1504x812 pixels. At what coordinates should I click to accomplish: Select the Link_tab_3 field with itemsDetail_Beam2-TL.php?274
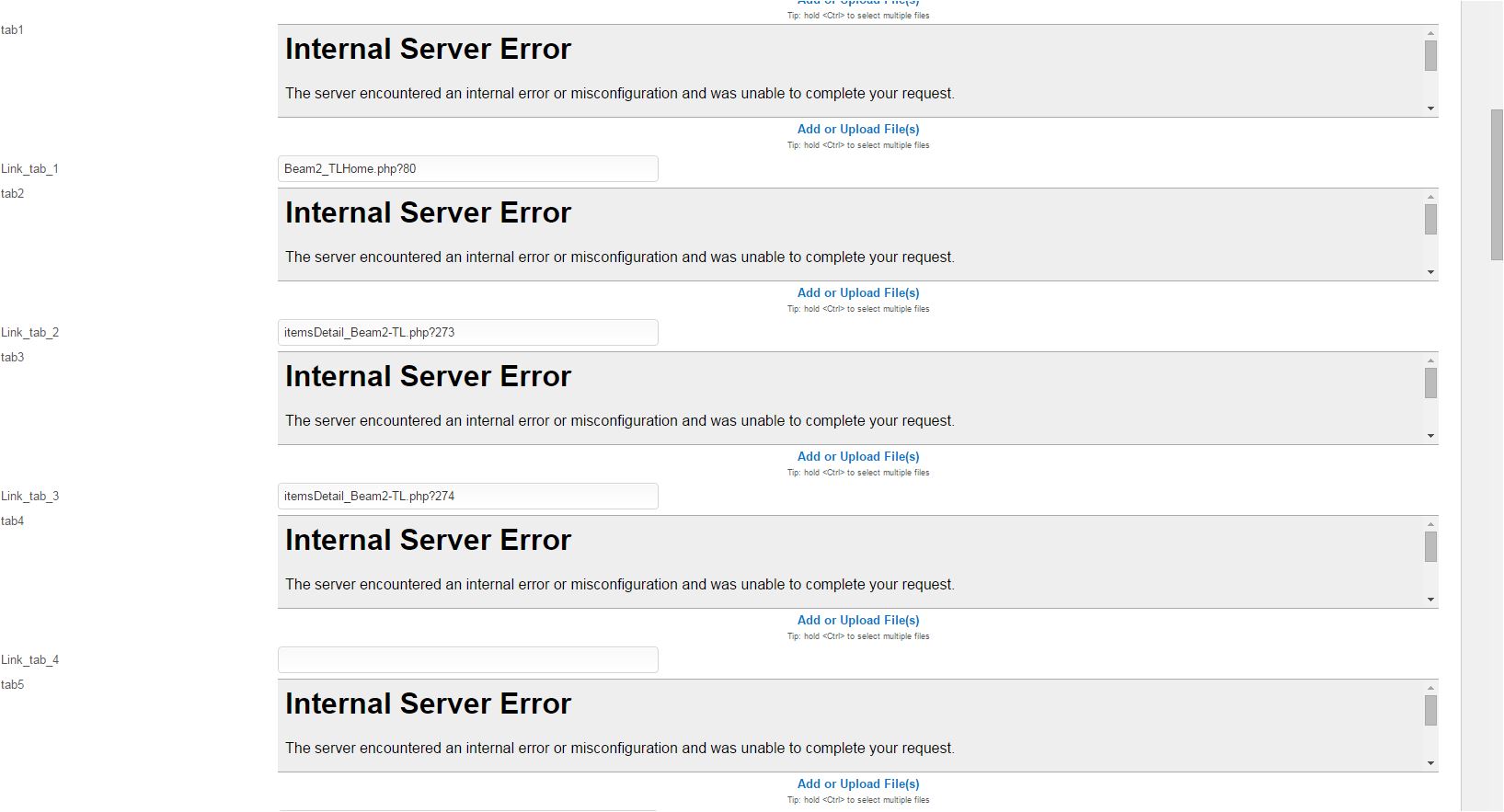(x=467, y=497)
